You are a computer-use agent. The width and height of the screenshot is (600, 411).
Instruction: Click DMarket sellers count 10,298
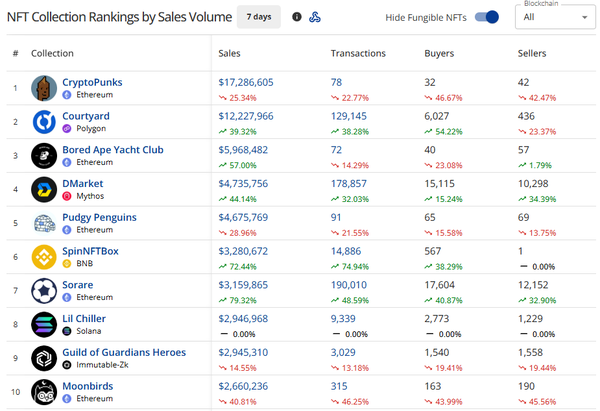(533, 184)
